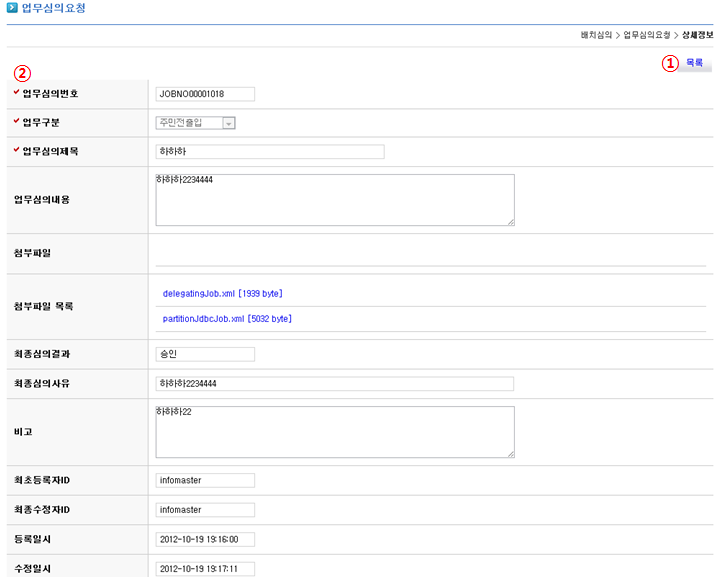Image resolution: width=721 pixels, height=577 pixels.
Task: Download the partitionJdbcJob.xml attachment
Action: pyautogui.click(x=227, y=319)
